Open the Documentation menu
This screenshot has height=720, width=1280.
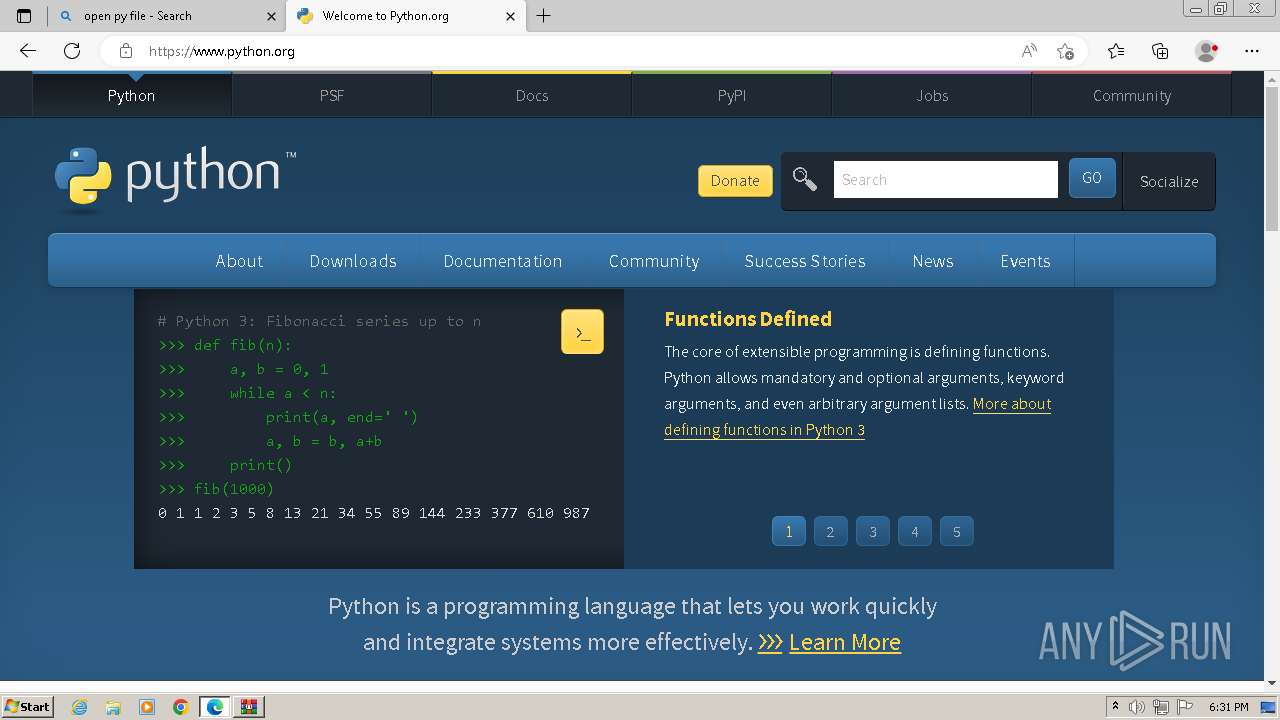(503, 261)
